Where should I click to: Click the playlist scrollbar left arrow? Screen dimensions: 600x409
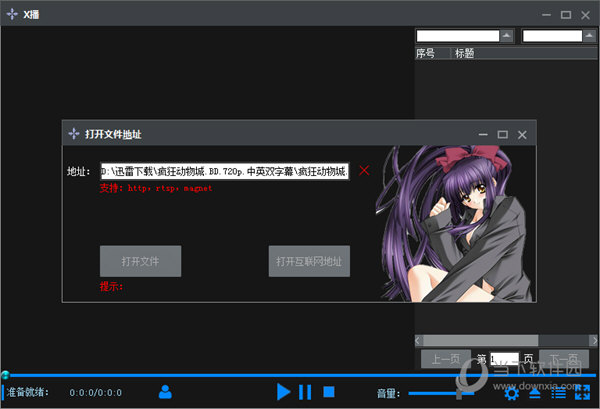418,340
